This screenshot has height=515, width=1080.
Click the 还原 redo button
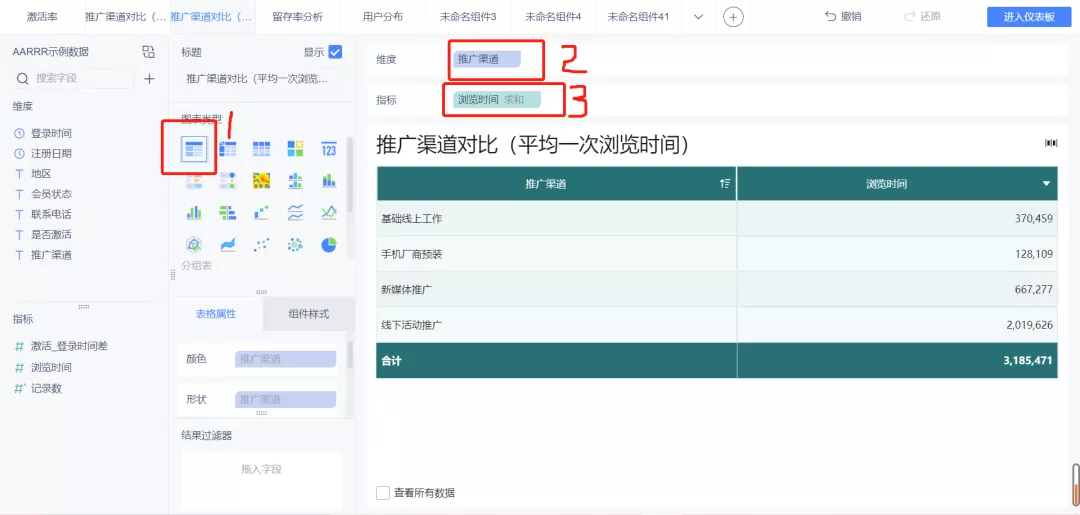(923, 17)
